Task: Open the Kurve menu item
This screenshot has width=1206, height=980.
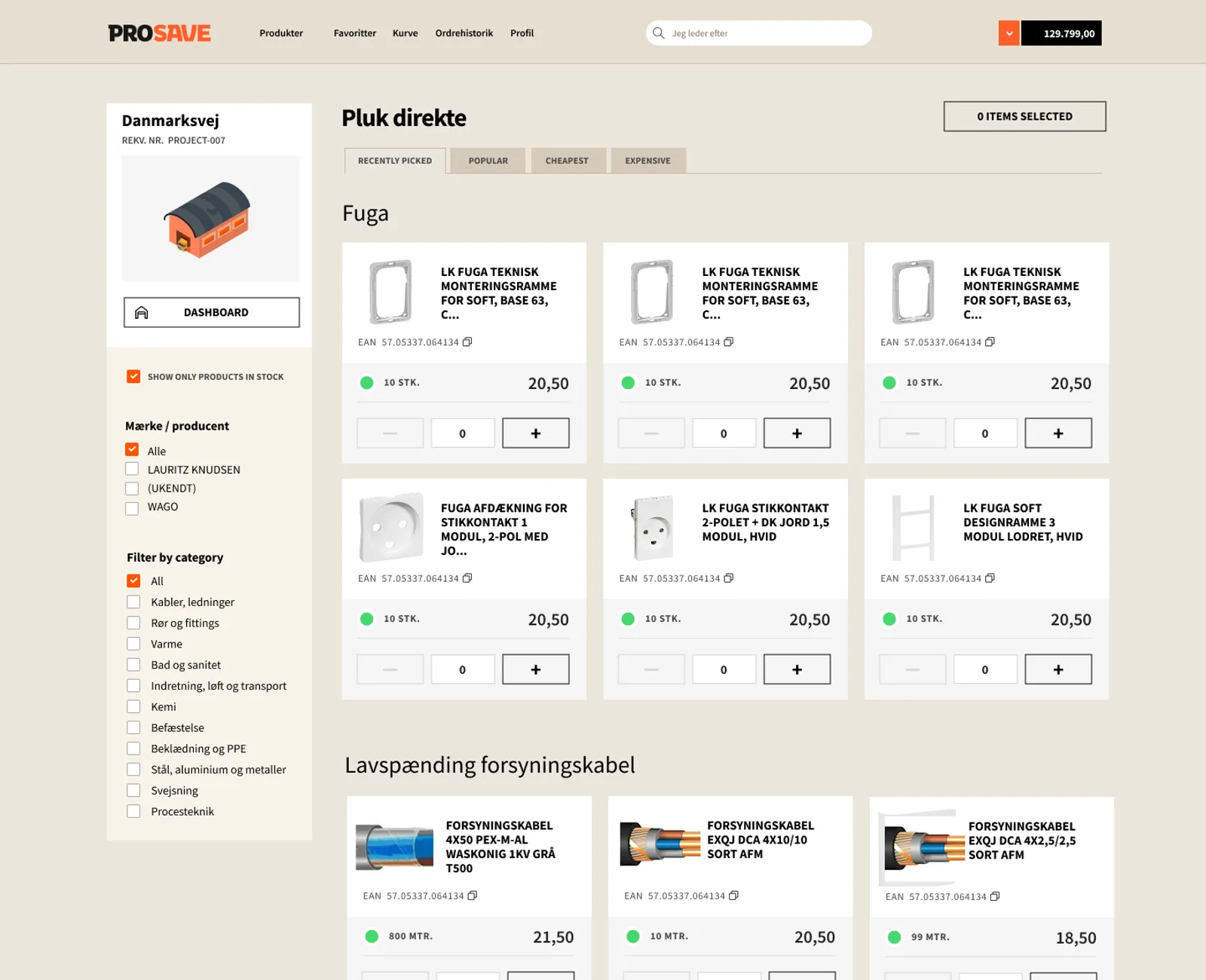Action: click(405, 33)
